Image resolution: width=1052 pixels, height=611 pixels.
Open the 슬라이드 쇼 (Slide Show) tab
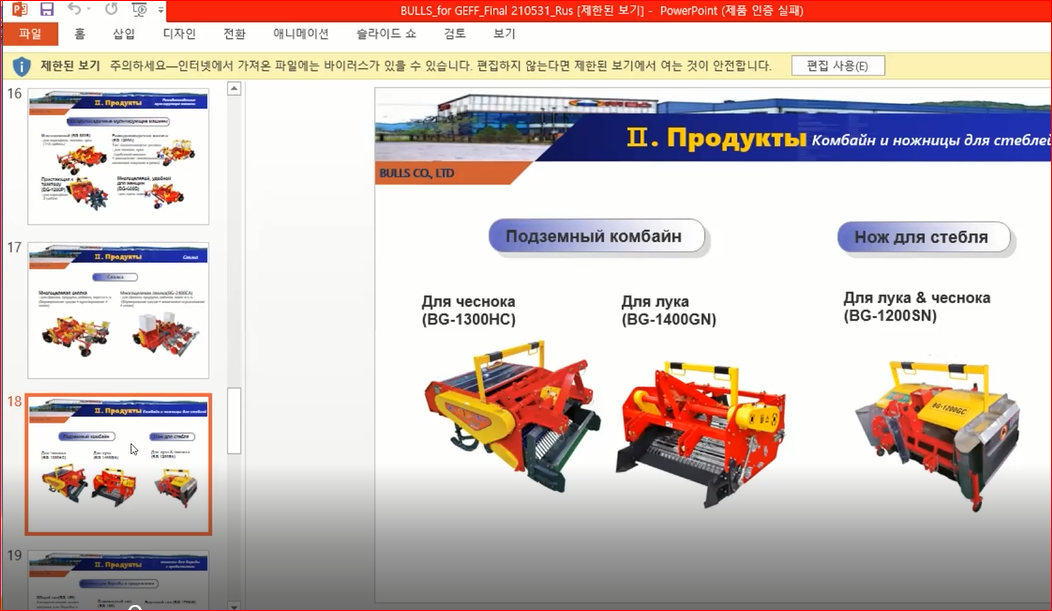386,34
